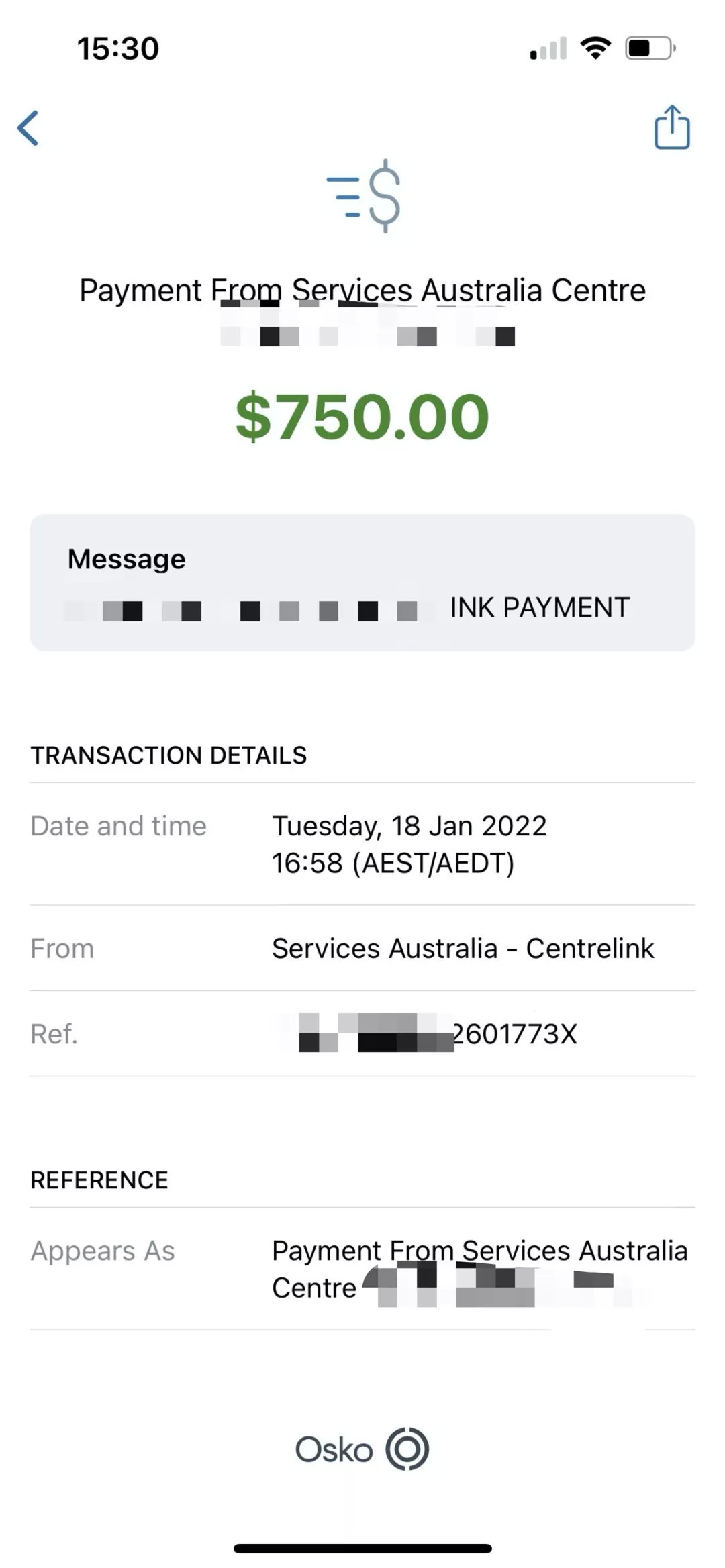Tap the Wi-Fi status icon
Image resolution: width=725 pixels, height=1568 pixels.
tap(595, 48)
